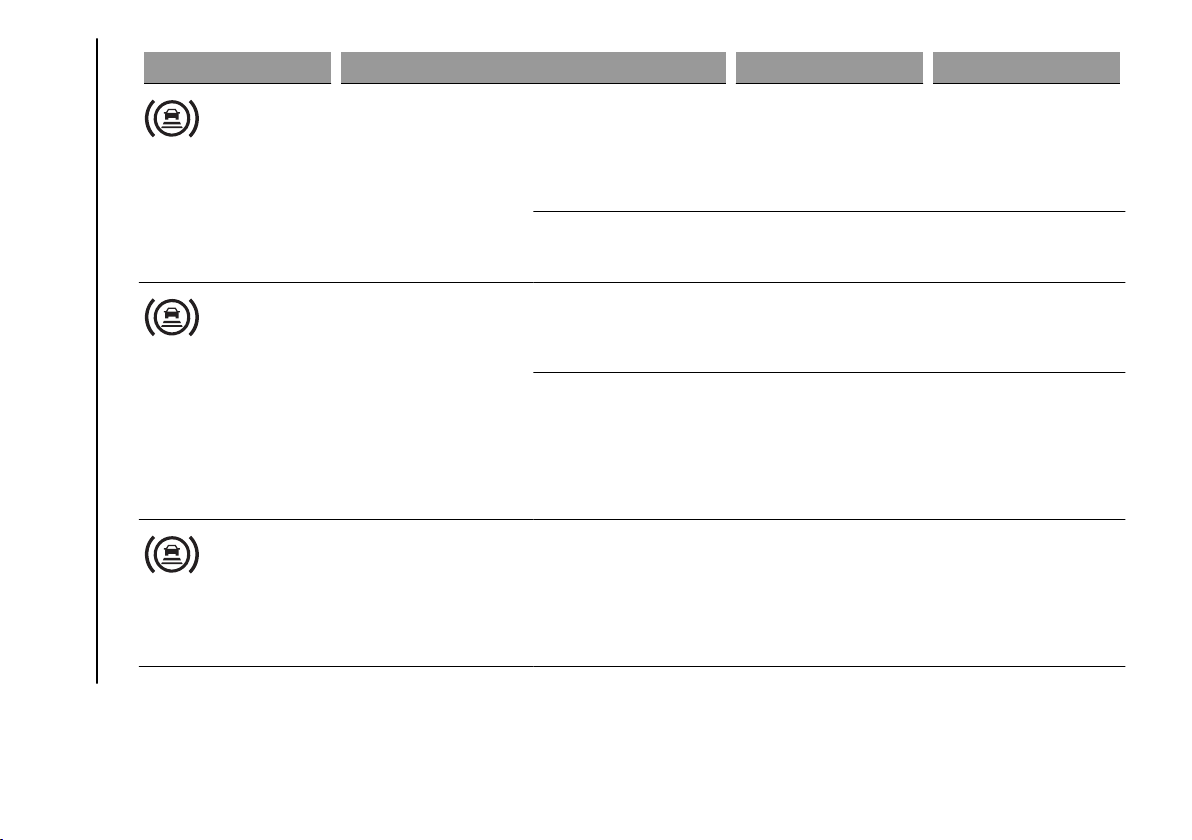Select the first gray column header

(x=237, y=67)
